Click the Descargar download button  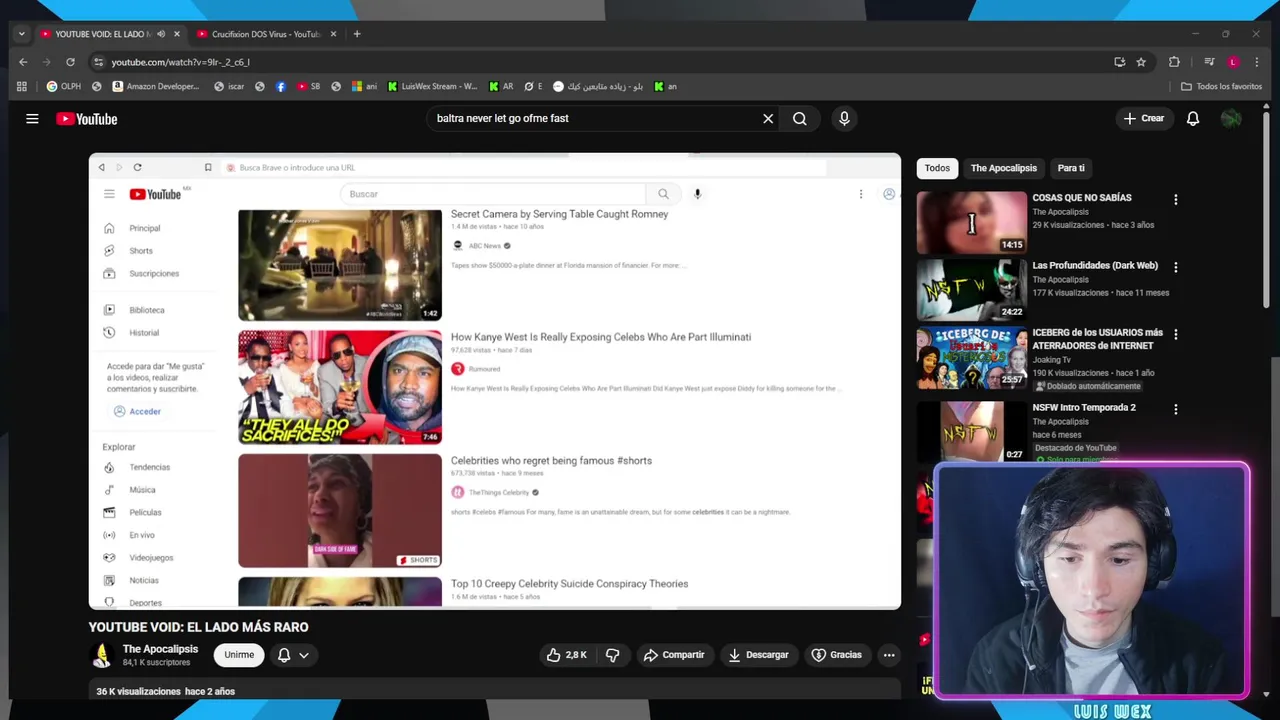click(x=758, y=655)
